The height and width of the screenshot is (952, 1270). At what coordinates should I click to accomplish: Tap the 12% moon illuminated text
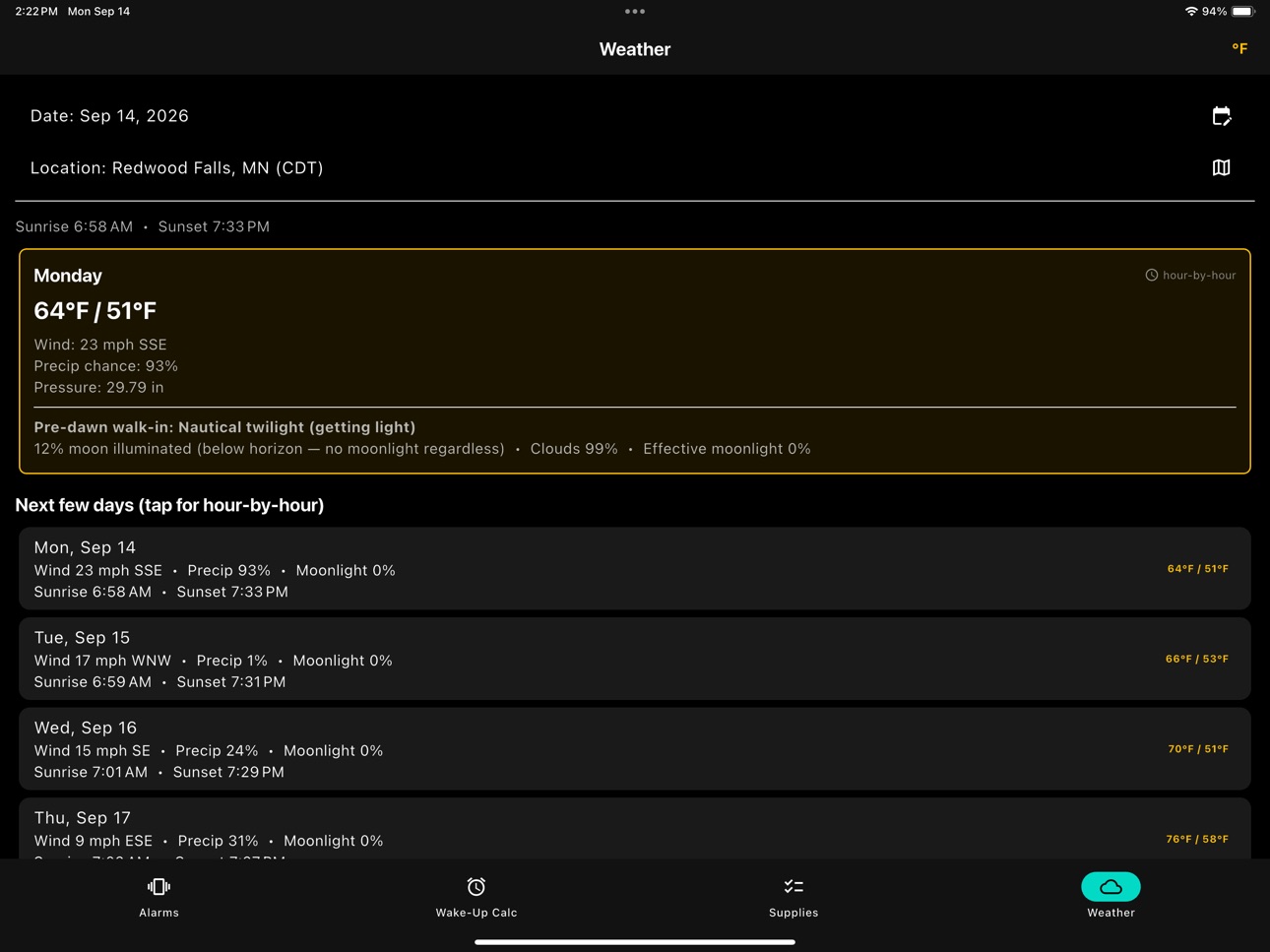pyautogui.click(x=269, y=449)
